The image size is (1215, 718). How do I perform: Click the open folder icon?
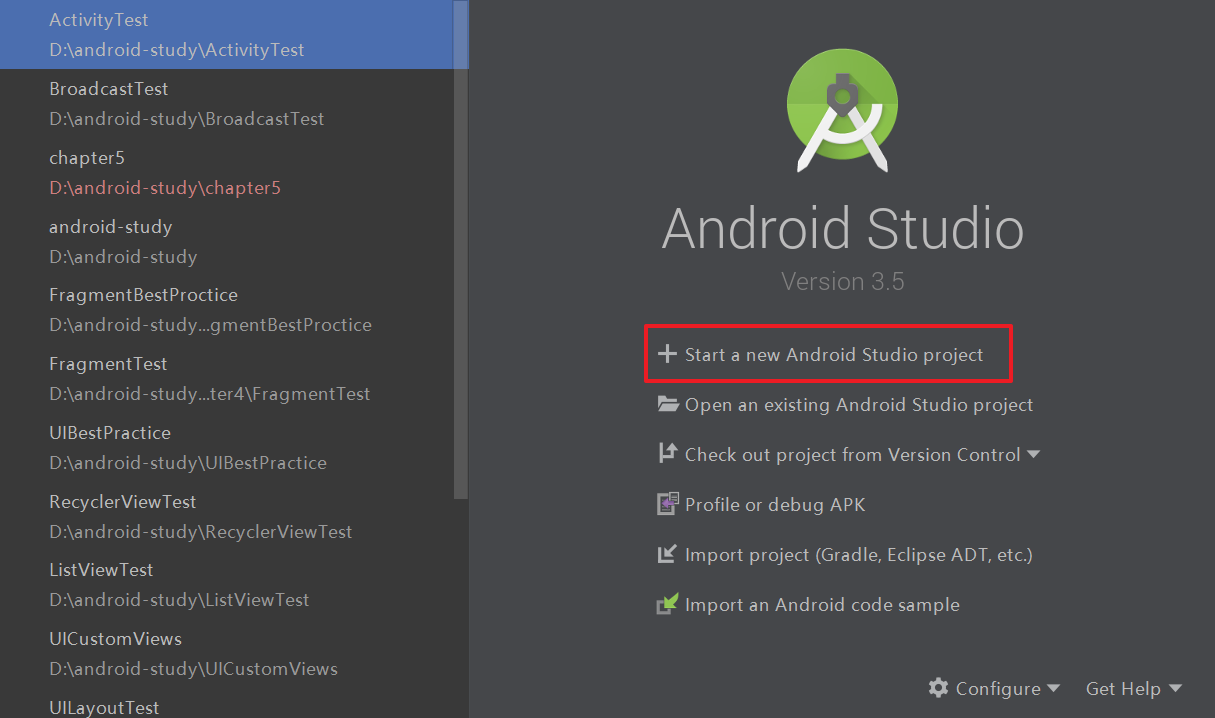(x=668, y=404)
